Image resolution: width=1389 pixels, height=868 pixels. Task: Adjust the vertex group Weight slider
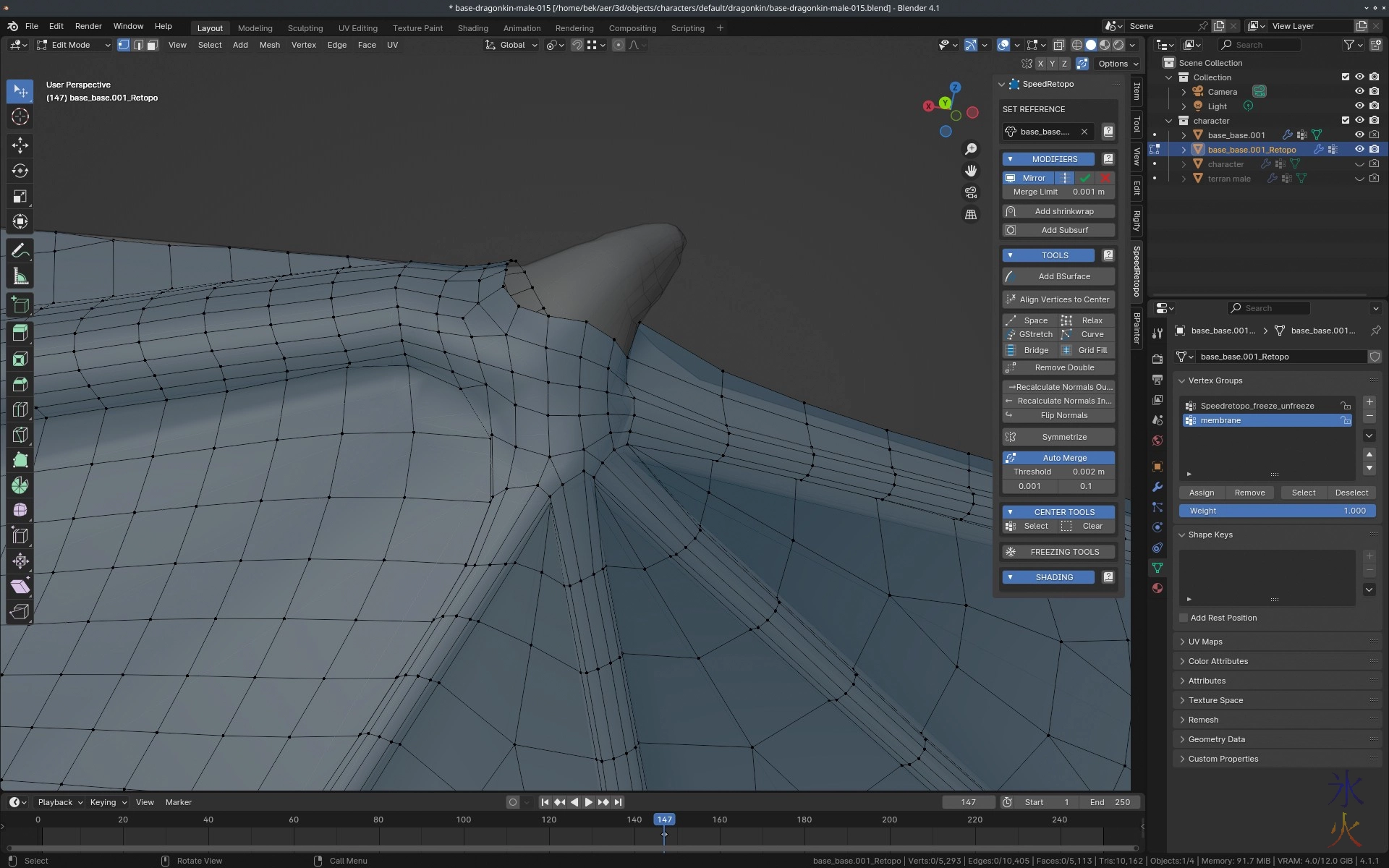click(x=1277, y=511)
